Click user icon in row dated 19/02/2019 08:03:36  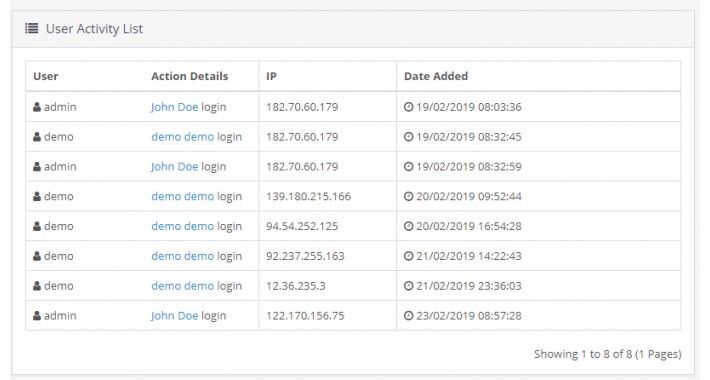(x=37, y=107)
